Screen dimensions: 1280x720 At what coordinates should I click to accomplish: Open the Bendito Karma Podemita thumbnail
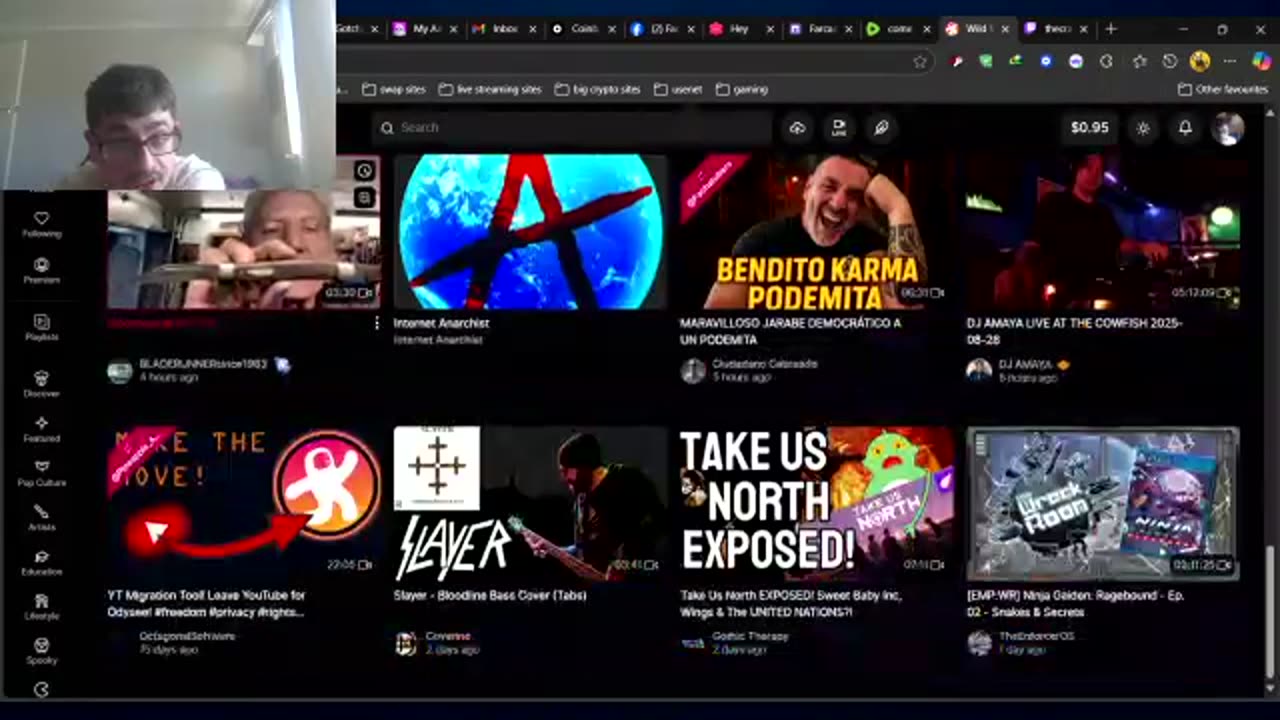tap(817, 231)
